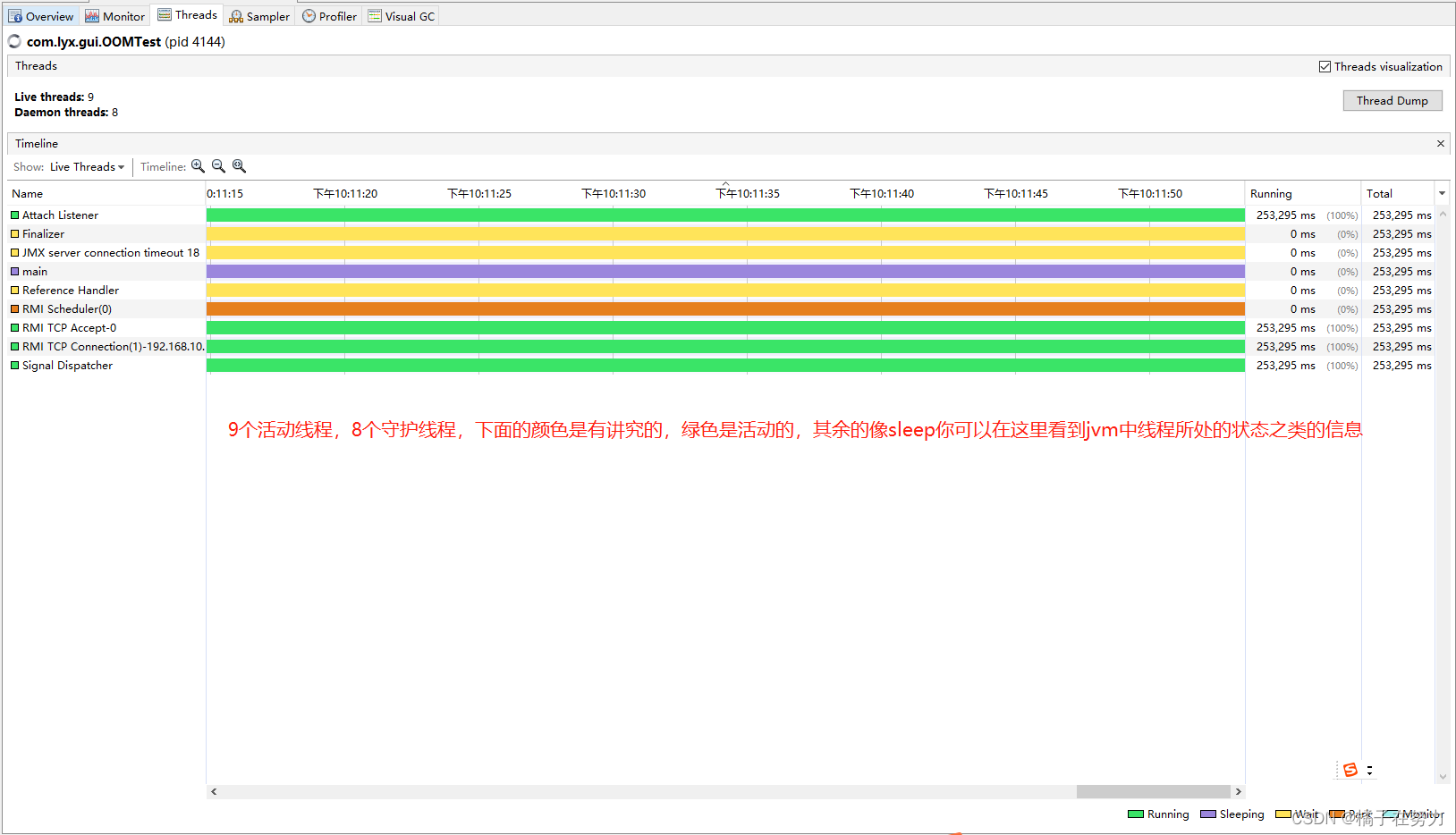The height and width of the screenshot is (835, 1456).
Task: Close the Timeline panel
Action: tap(1440, 143)
